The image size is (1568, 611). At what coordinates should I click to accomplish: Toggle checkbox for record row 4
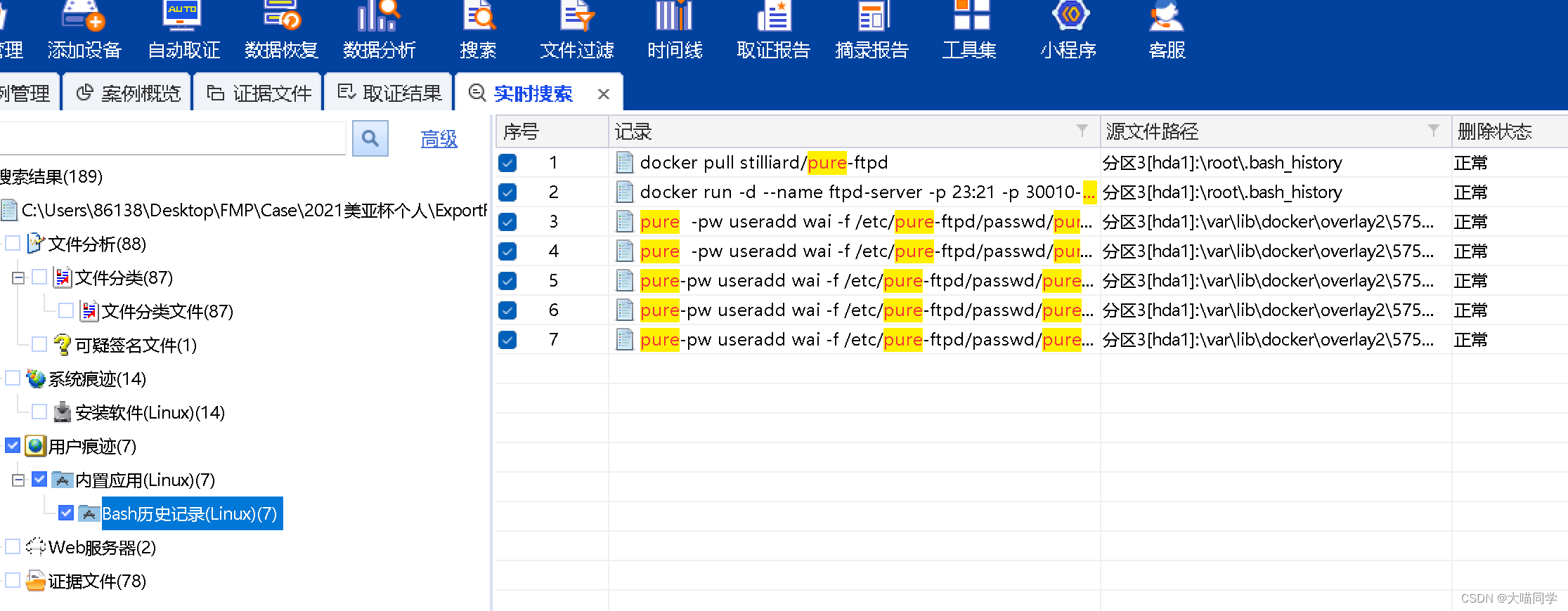coord(507,251)
